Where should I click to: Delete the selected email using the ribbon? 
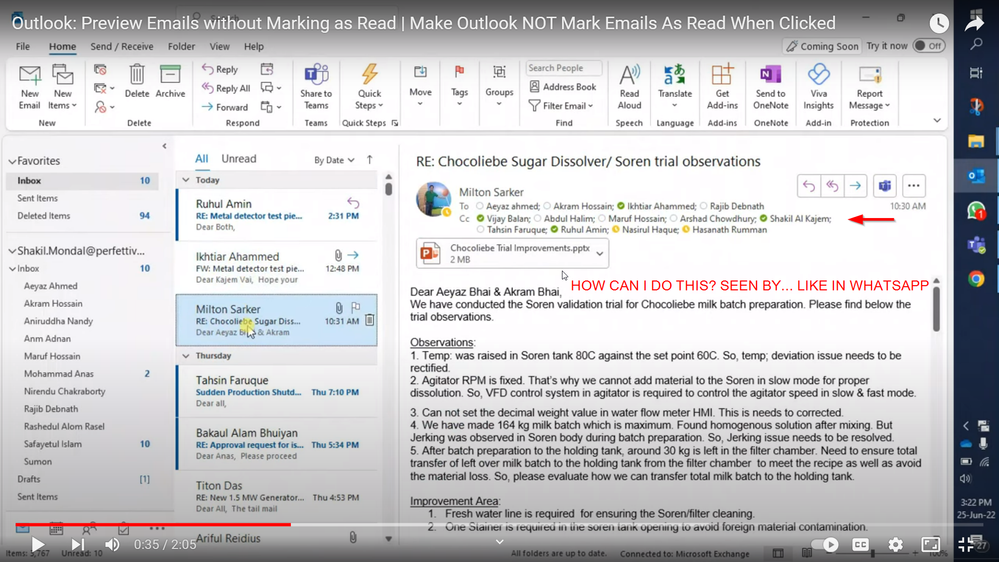pos(136,82)
